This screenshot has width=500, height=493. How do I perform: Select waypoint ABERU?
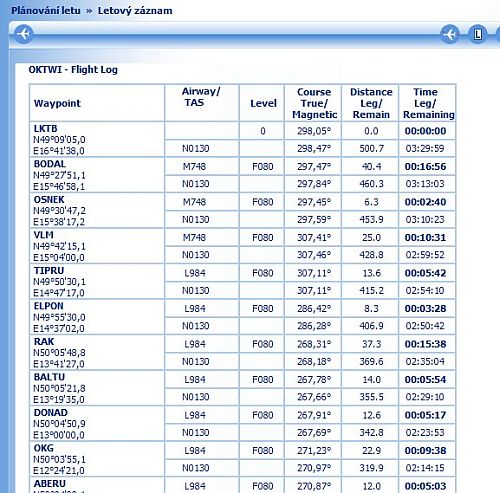click(x=49, y=484)
